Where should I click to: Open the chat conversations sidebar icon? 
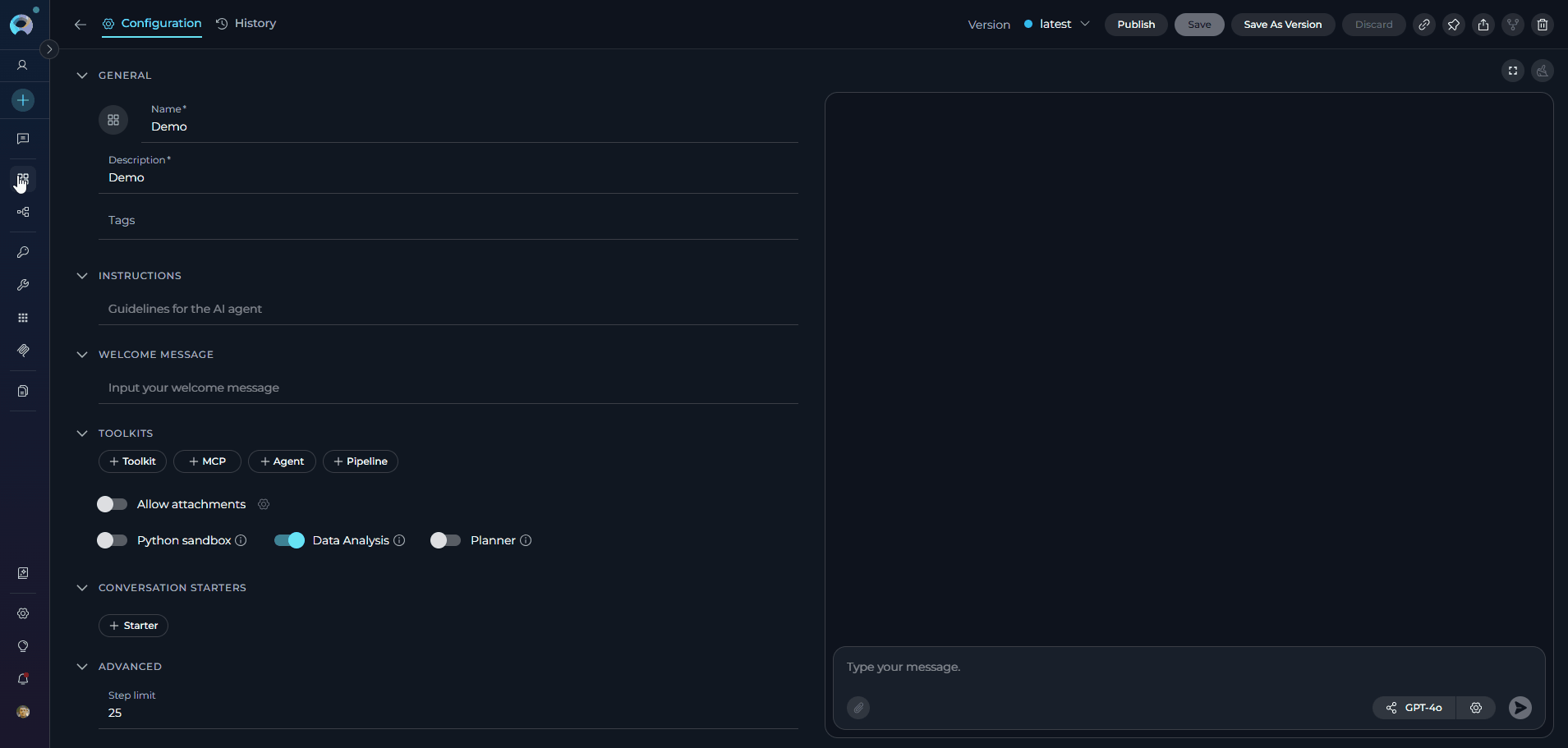coord(23,139)
